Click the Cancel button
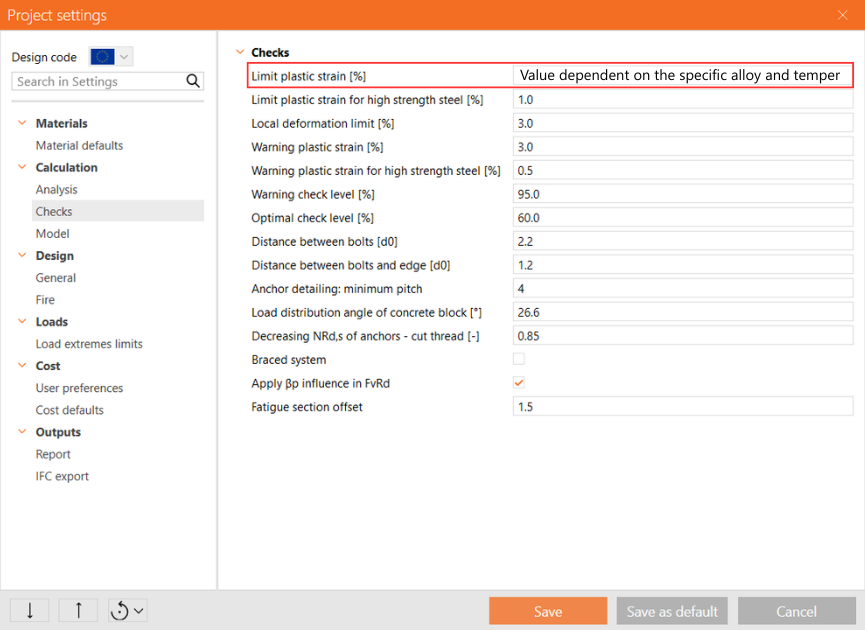Viewport: 865px width, 630px height. click(x=796, y=611)
